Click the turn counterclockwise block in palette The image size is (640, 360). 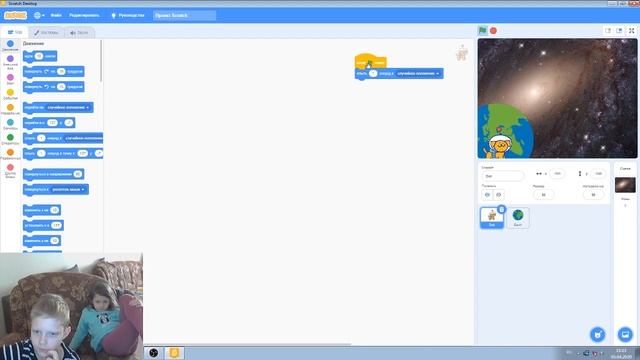[53, 87]
